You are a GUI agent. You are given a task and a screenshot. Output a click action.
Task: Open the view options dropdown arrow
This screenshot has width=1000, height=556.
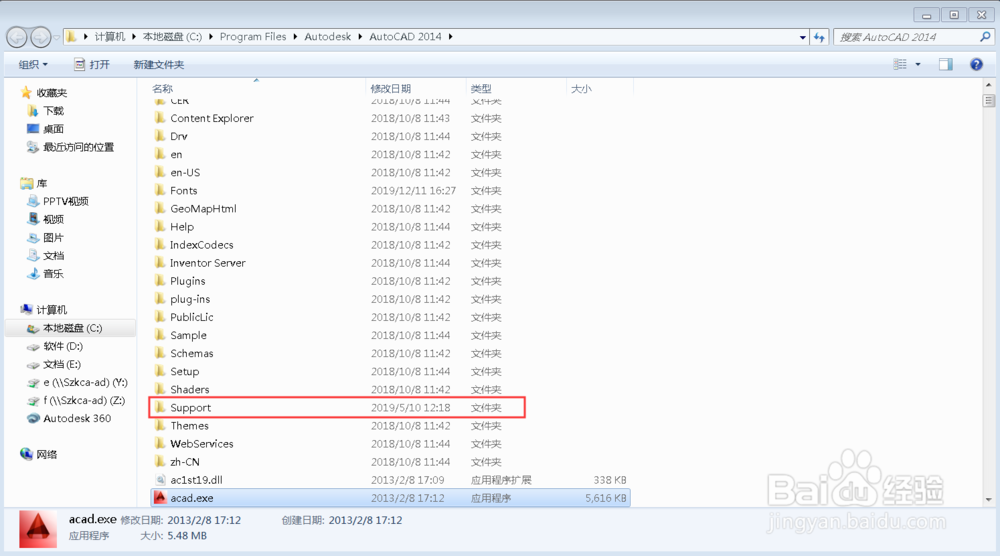(x=918, y=64)
